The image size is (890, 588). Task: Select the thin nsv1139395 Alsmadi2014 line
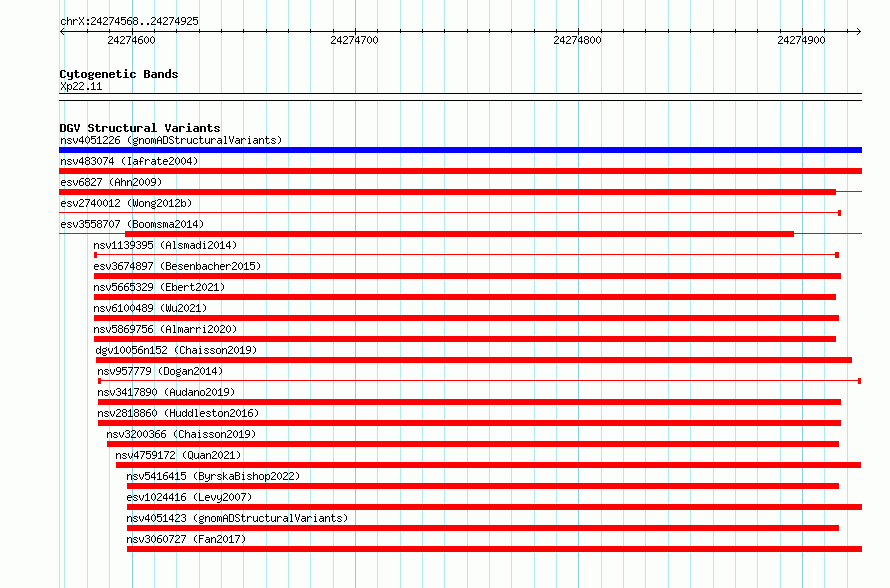[467, 255]
